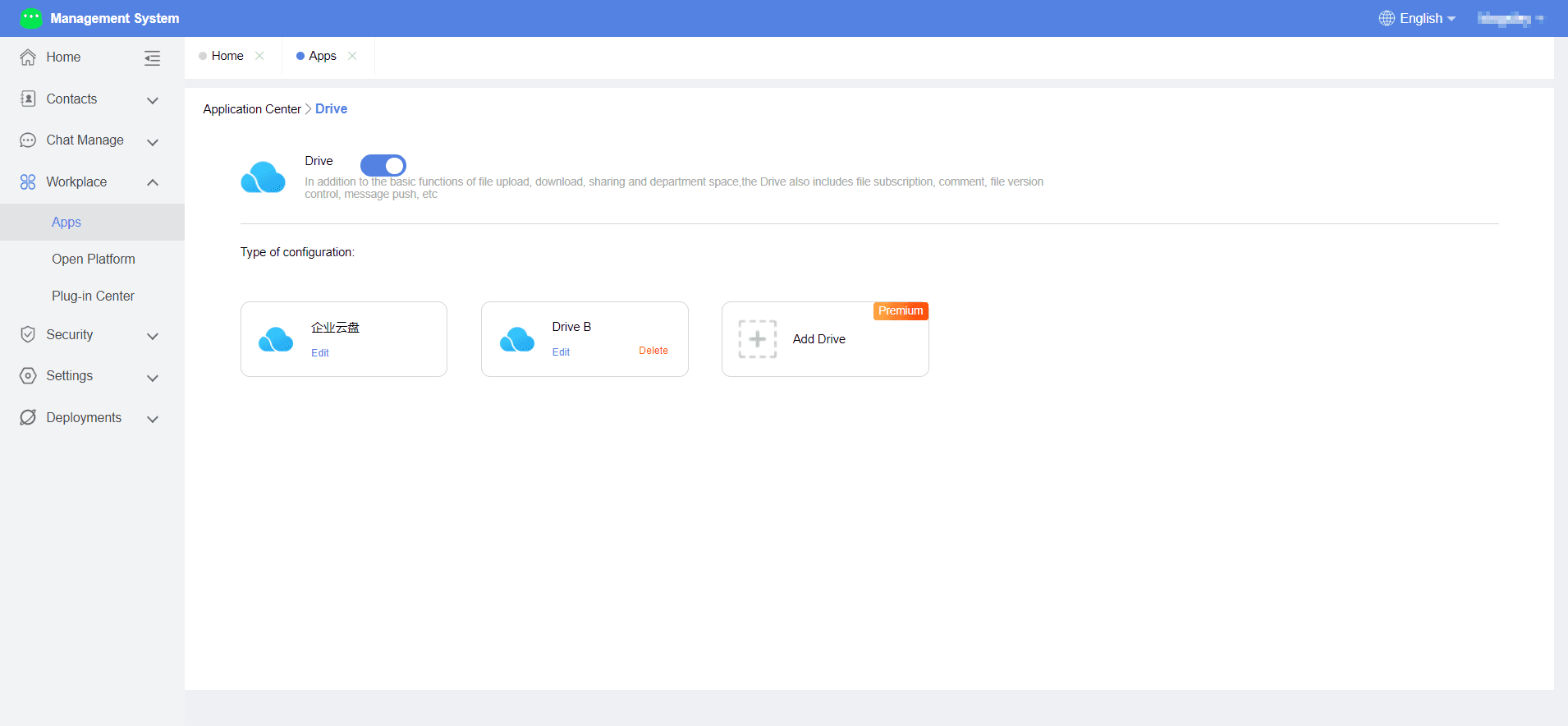Collapse the Workplace menu section
1568x726 pixels.
point(153,182)
